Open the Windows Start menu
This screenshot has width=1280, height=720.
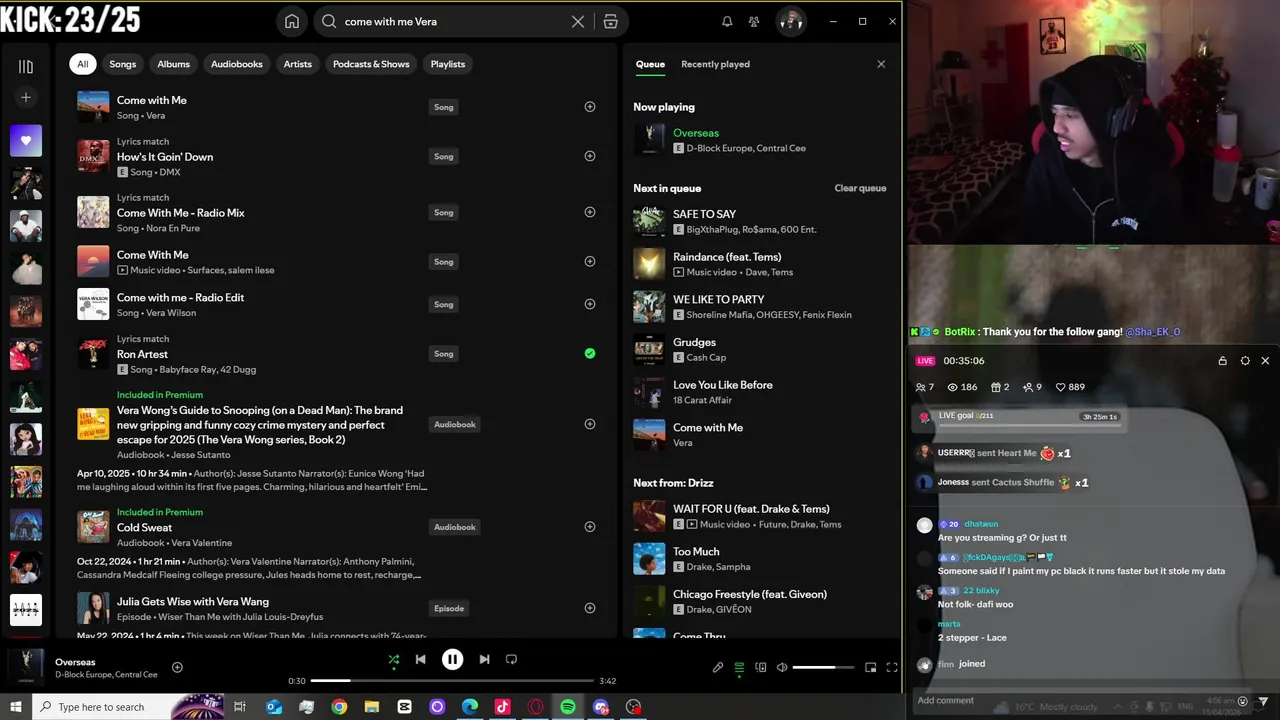coord(16,707)
